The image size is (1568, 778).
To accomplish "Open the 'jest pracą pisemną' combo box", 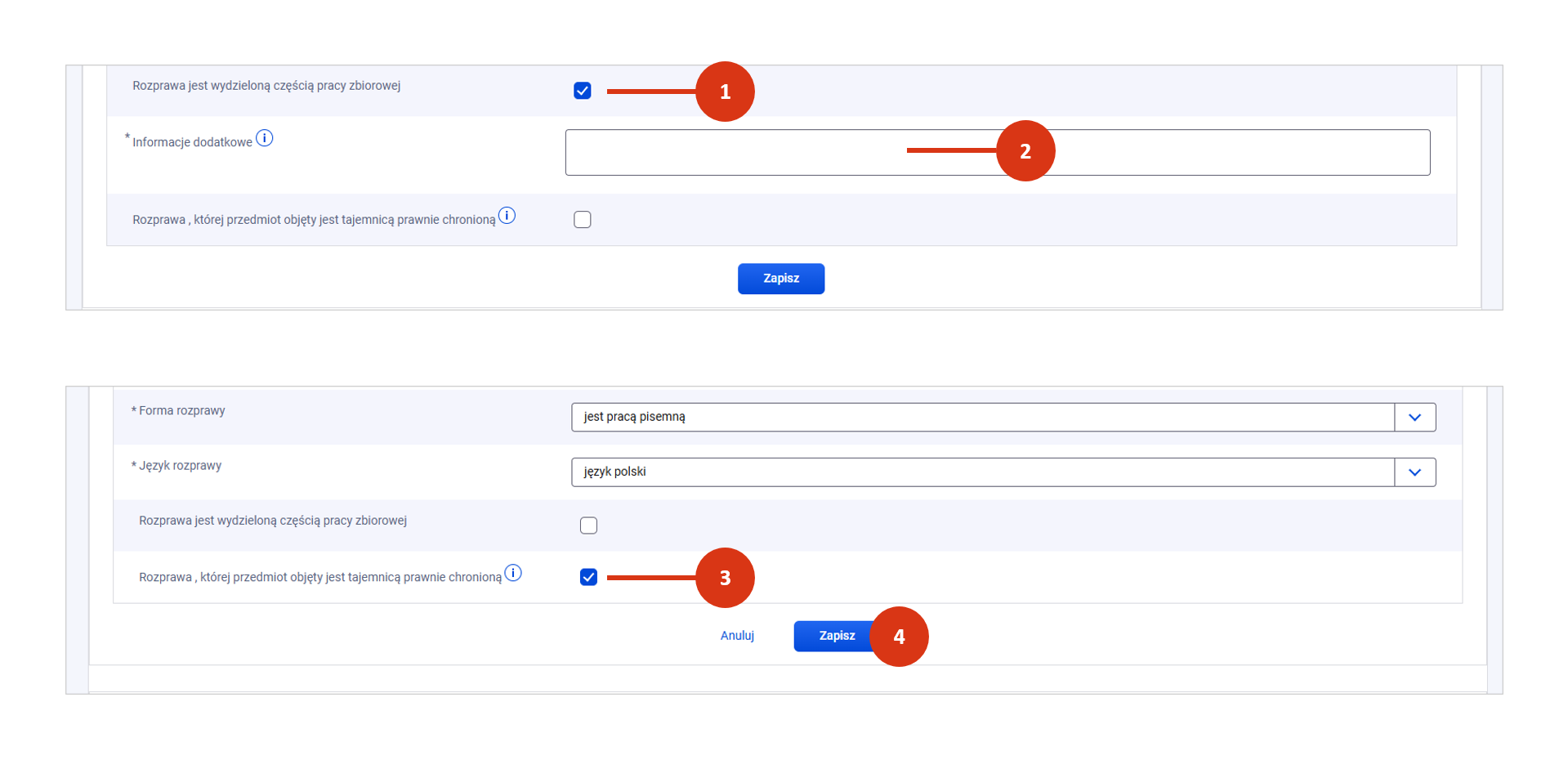I will tap(982, 418).
